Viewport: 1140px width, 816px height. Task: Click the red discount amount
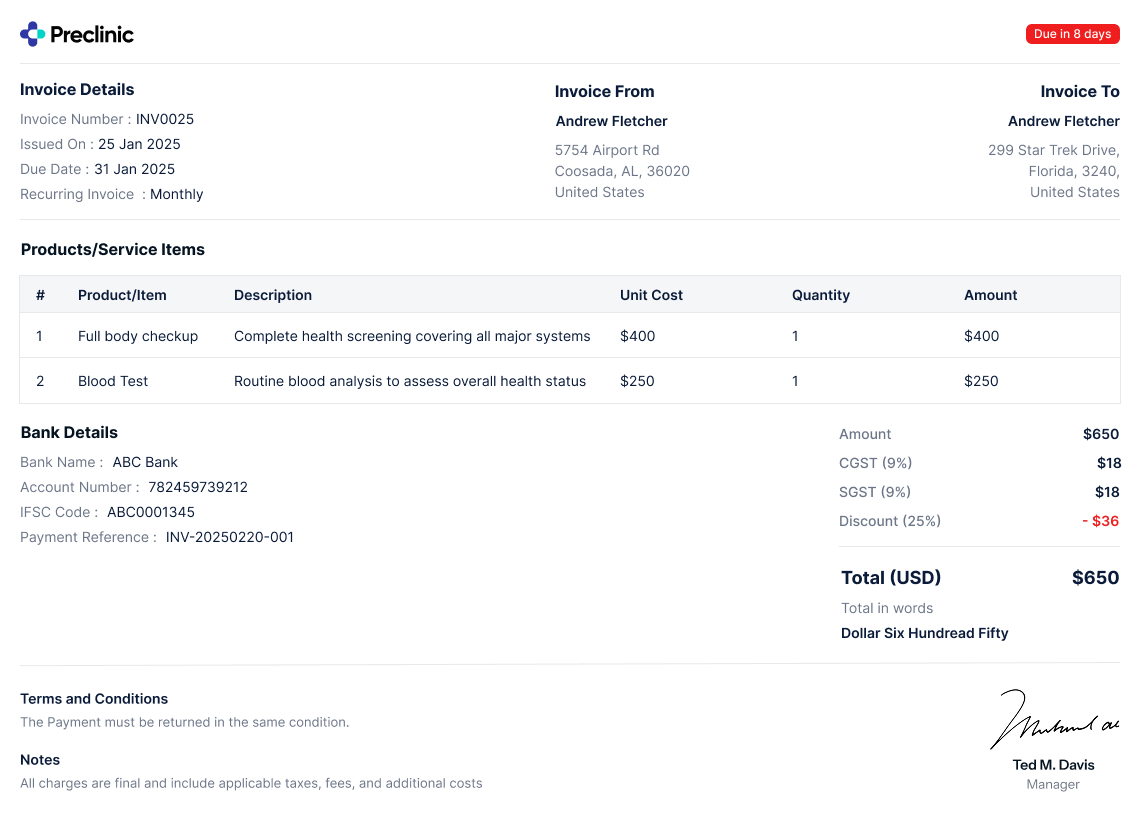[x=1100, y=521]
